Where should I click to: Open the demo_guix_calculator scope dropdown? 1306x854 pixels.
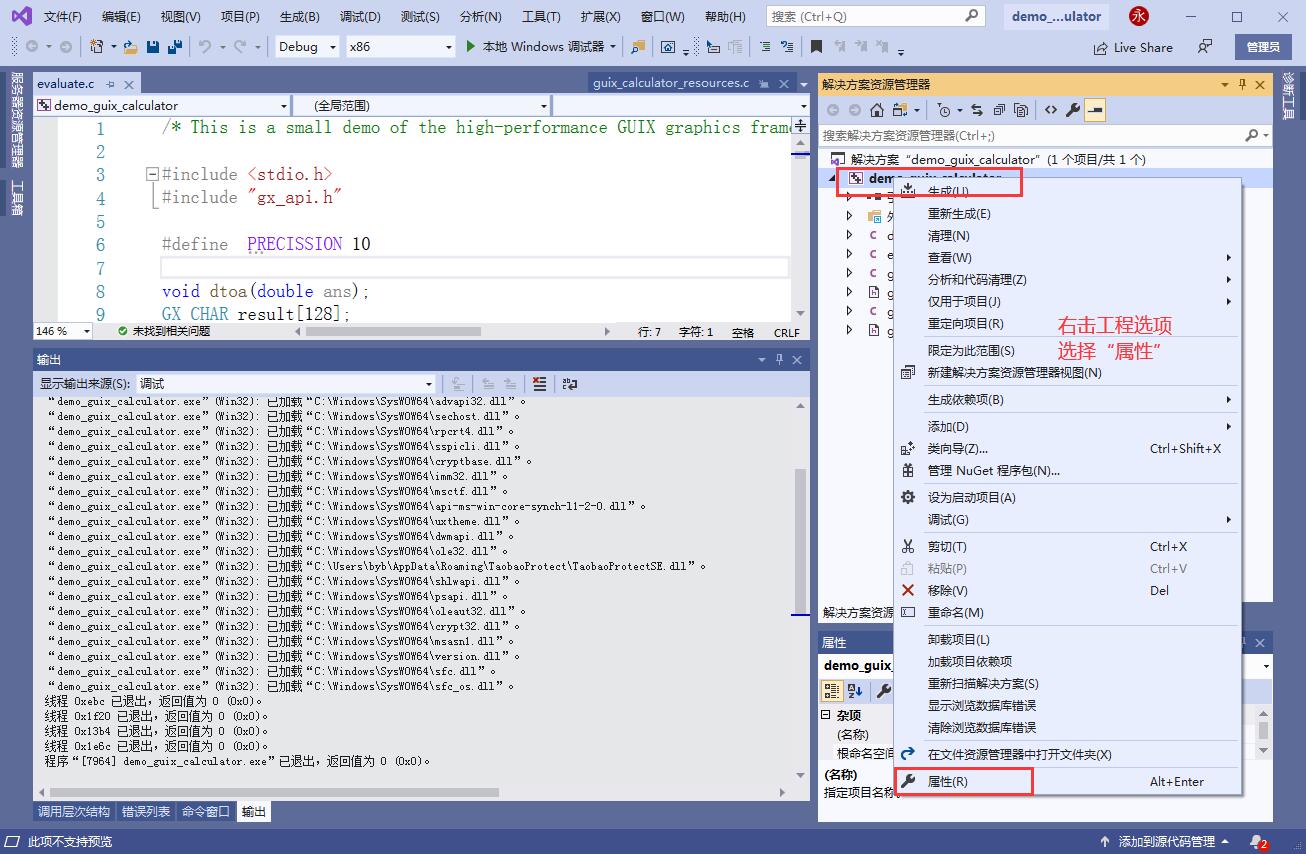click(x=162, y=105)
